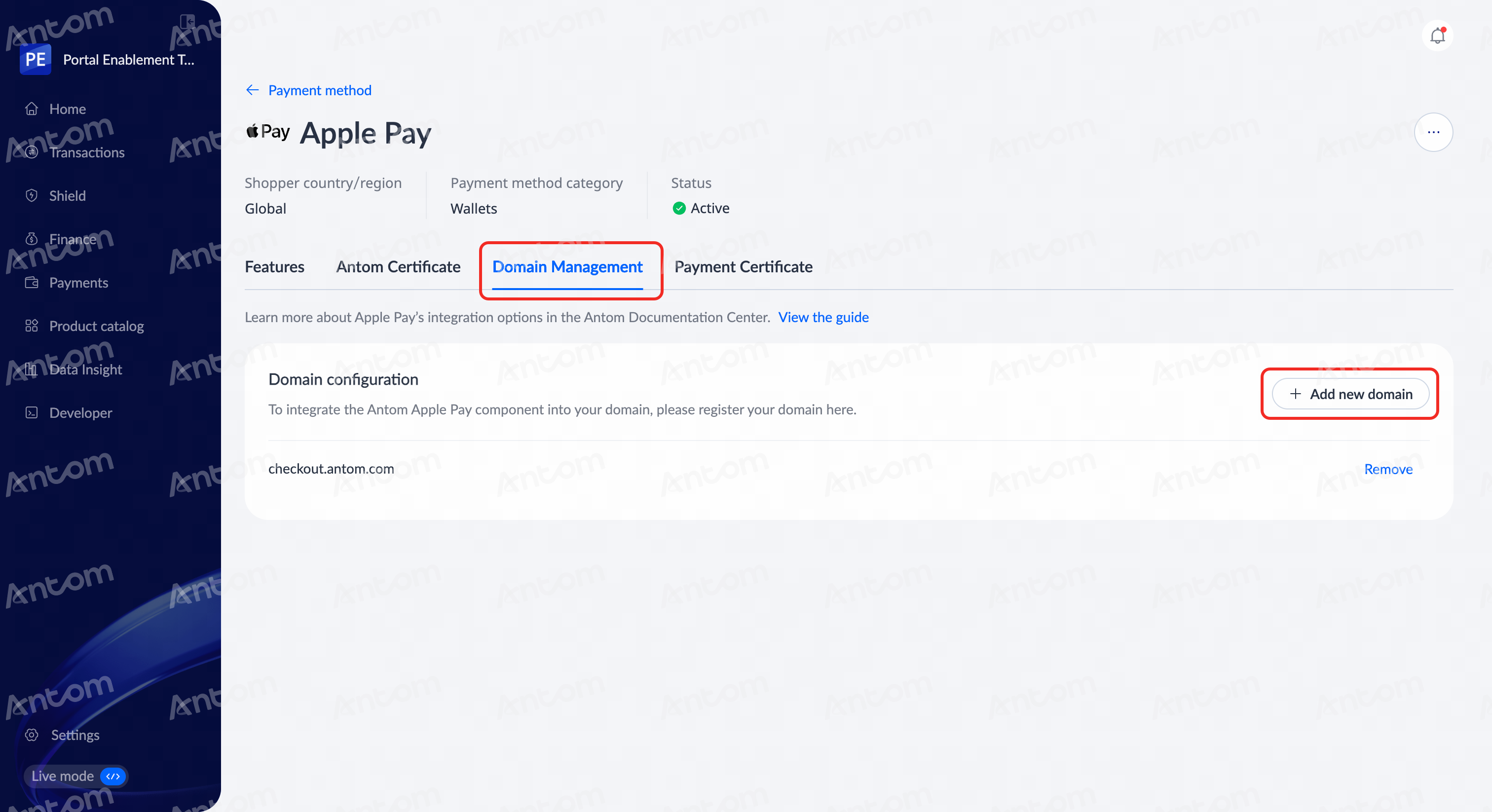This screenshot has width=1492, height=812.
Task: Click the Status label
Action: click(x=691, y=183)
